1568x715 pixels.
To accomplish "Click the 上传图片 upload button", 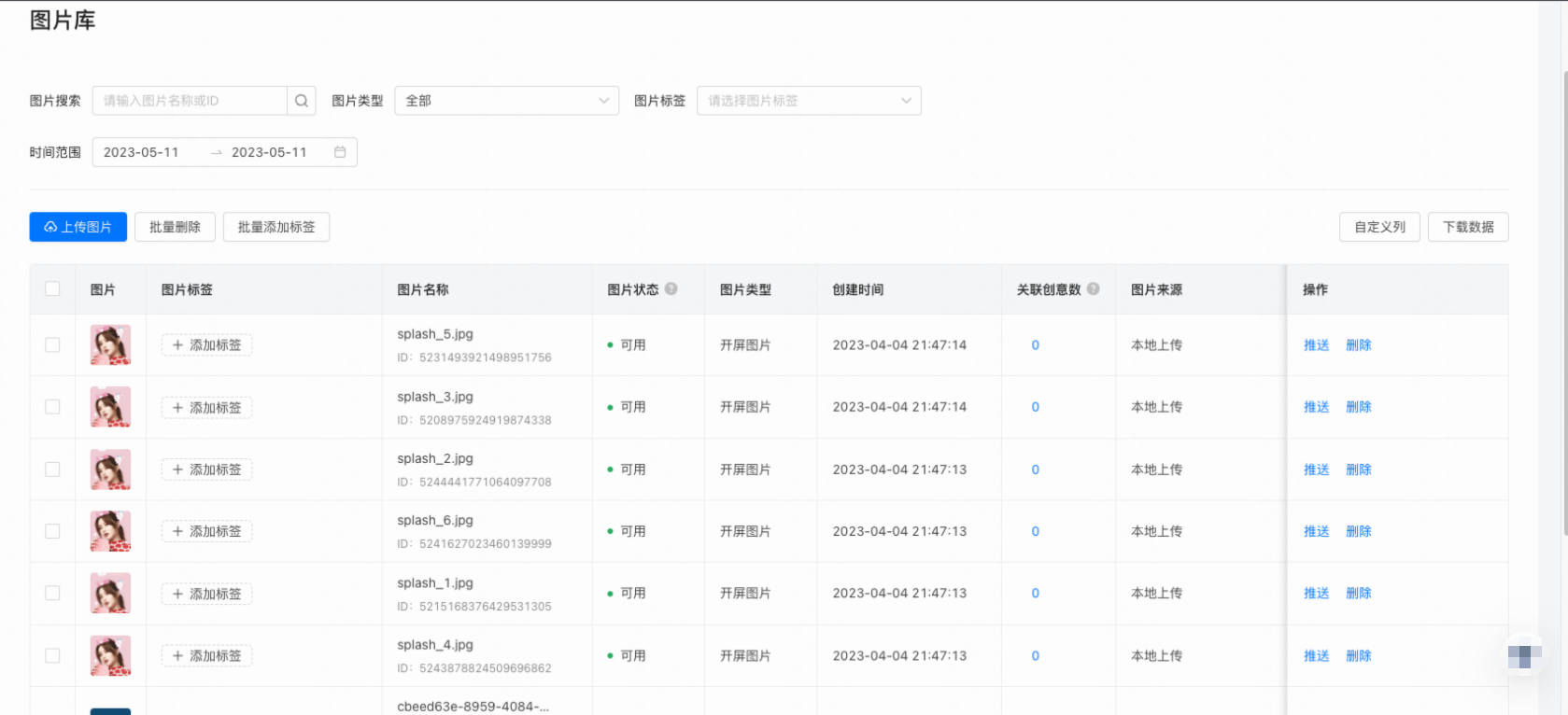I will [78, 227].
